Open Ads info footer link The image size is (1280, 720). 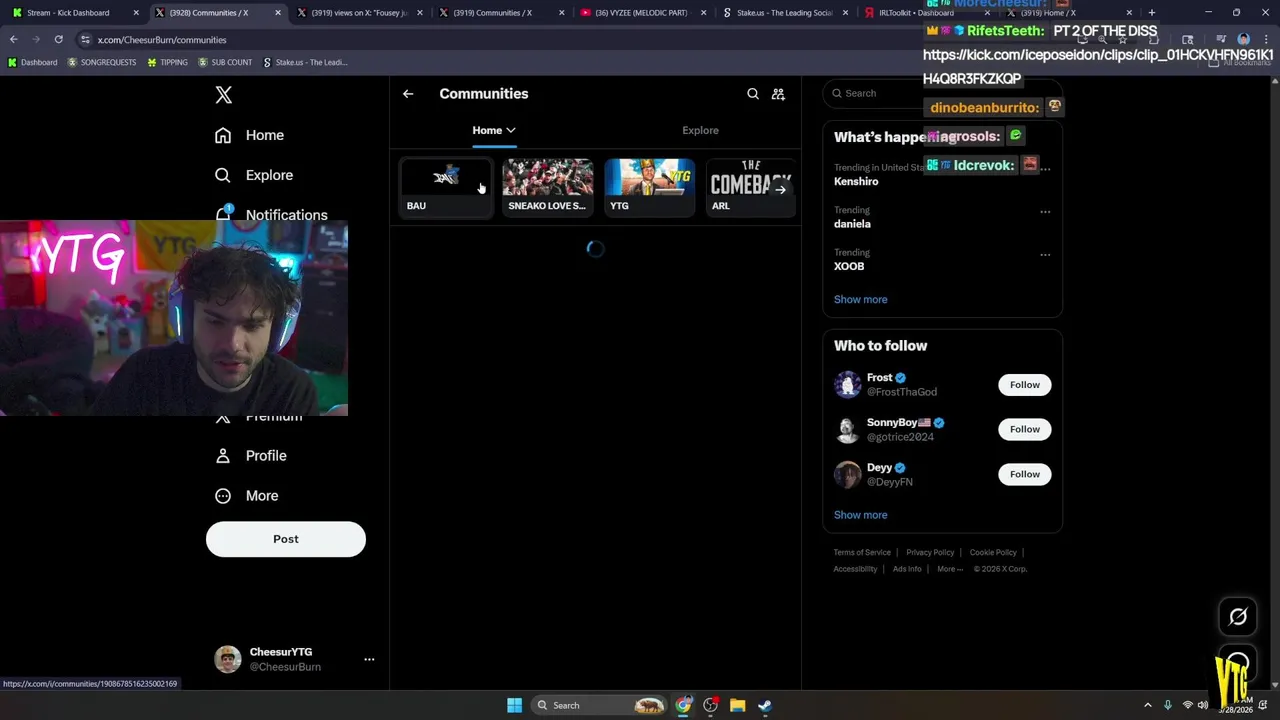click(907, 569)
